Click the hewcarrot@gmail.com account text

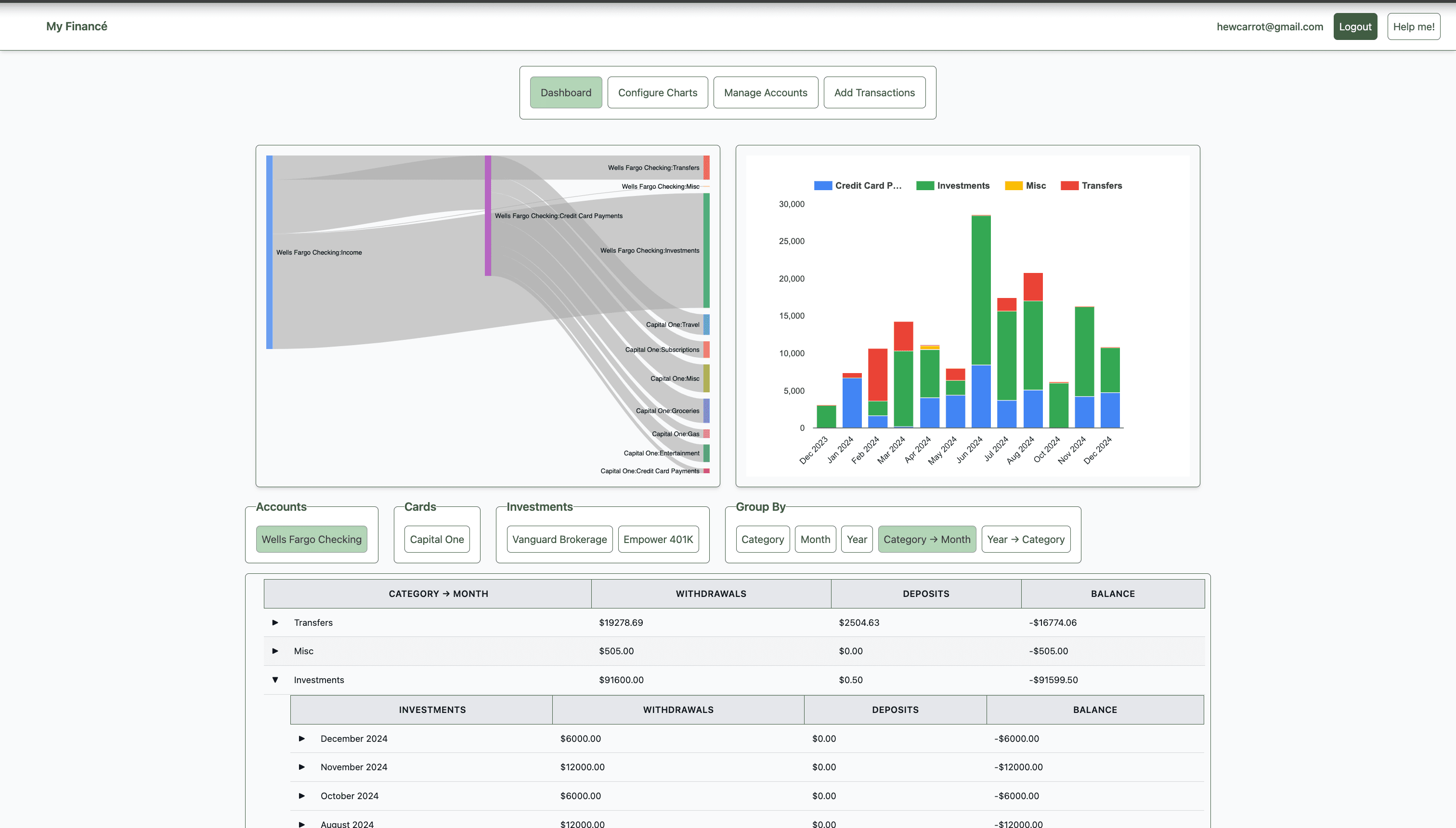pyautogui.click(x=1270, y=27)
